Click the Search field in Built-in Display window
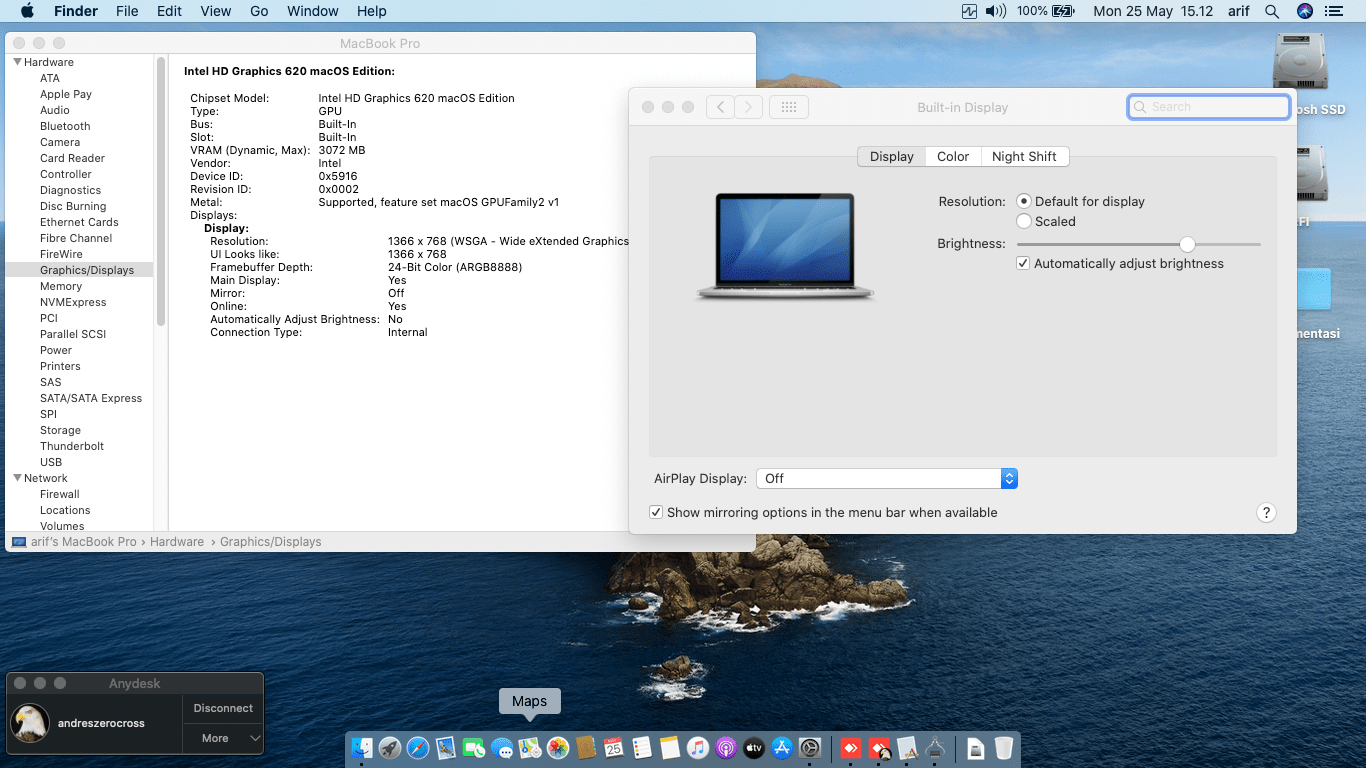The height and width of the screenshot is (768, 1366). pyautogui.click(x=1209, y=107)
